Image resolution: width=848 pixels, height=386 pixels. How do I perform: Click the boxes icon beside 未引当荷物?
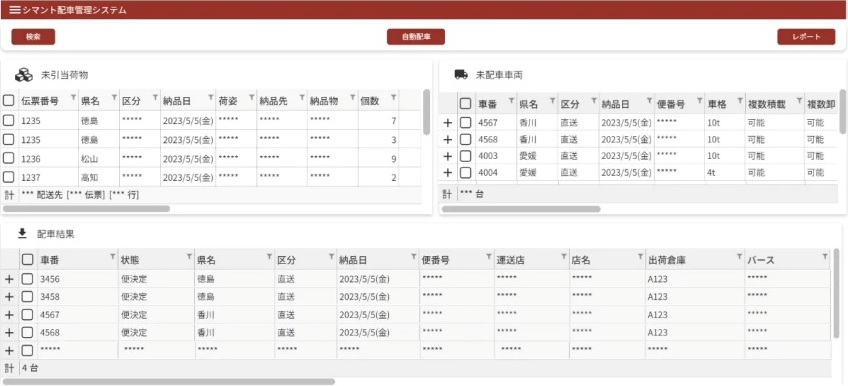24,75
